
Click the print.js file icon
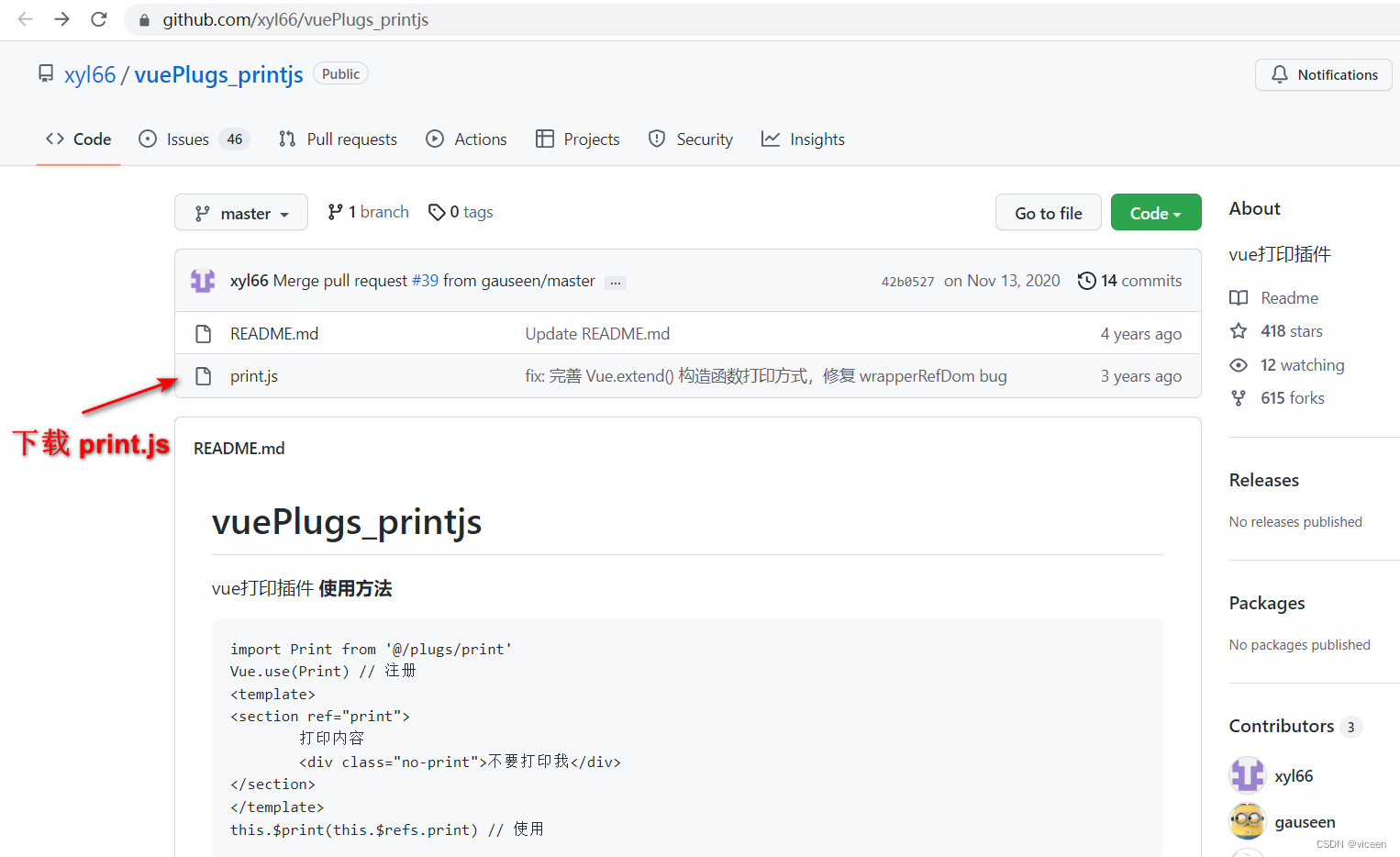point(203,375)
